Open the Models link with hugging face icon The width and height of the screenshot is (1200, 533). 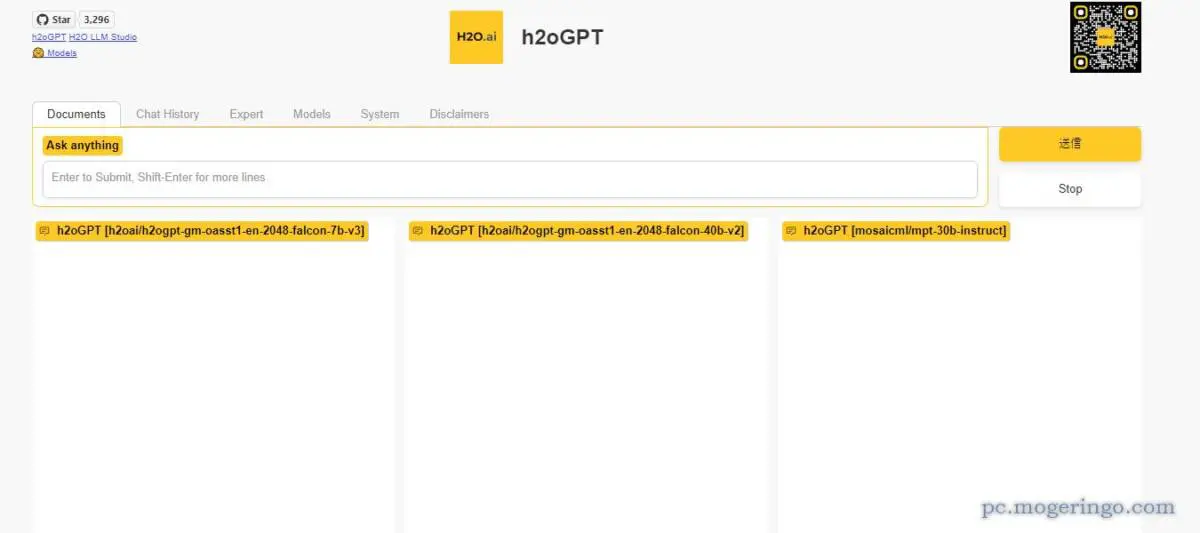[x=55, y=53]
